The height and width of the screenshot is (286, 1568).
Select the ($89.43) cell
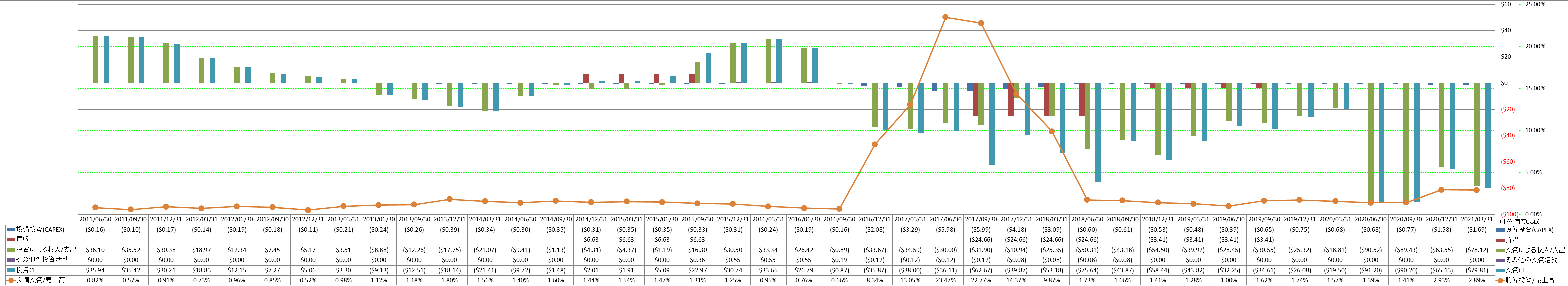coord(1406,250)
